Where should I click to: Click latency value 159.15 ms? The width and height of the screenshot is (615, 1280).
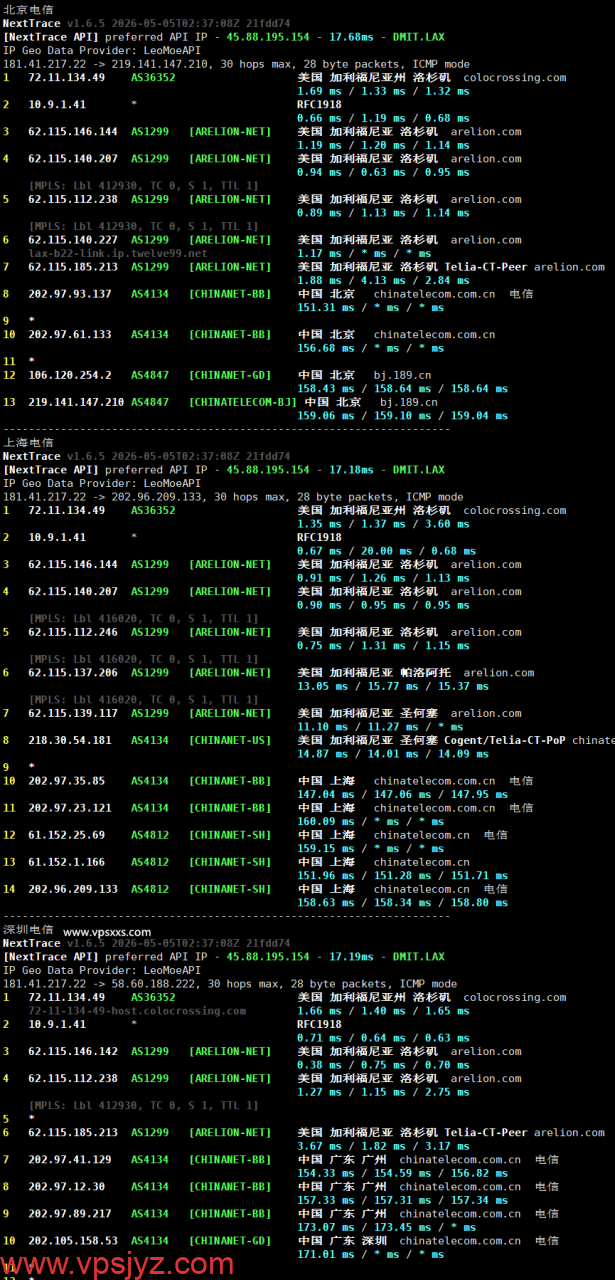click(326, 848)
